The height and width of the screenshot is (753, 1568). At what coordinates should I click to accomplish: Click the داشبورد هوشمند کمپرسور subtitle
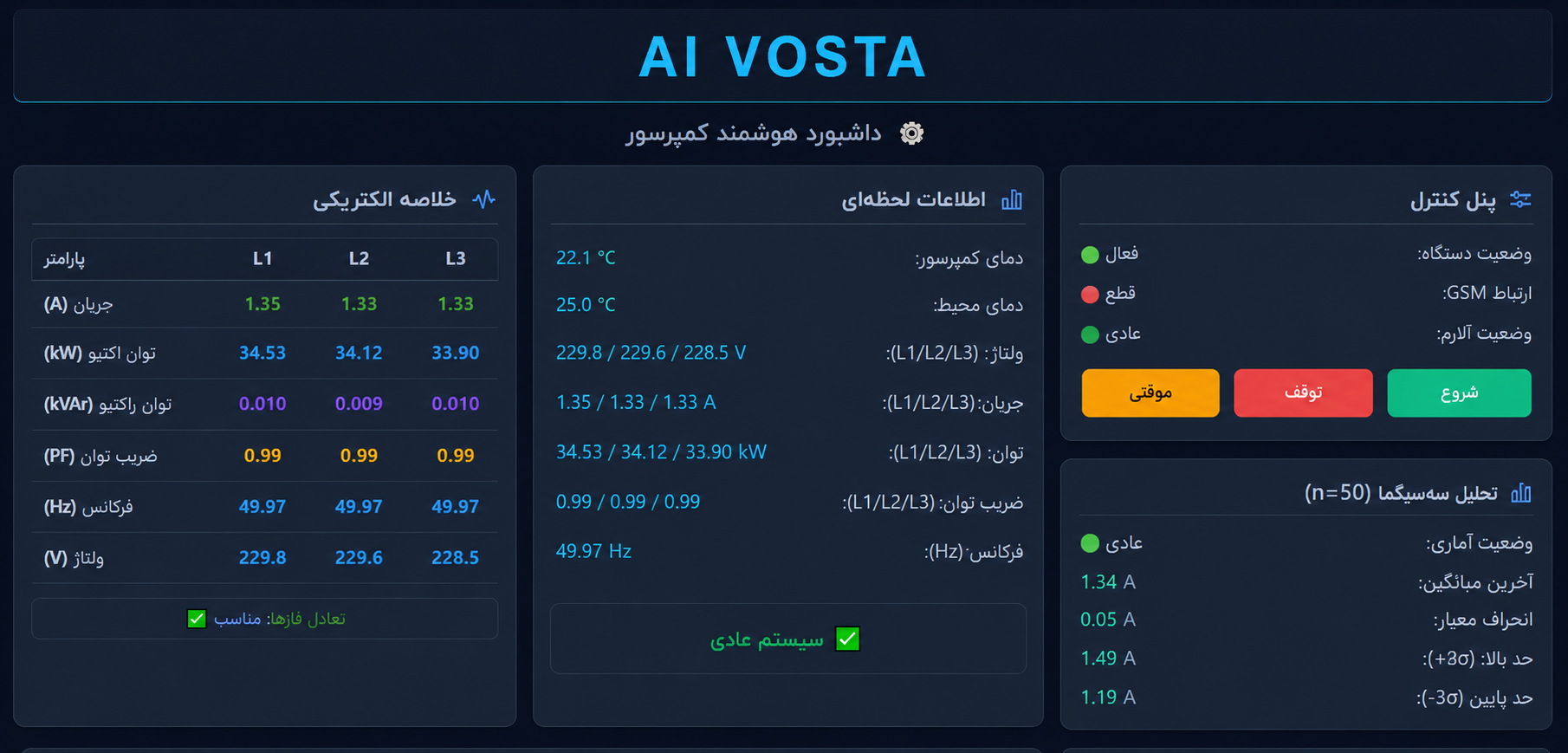click(x=754, y=133)
